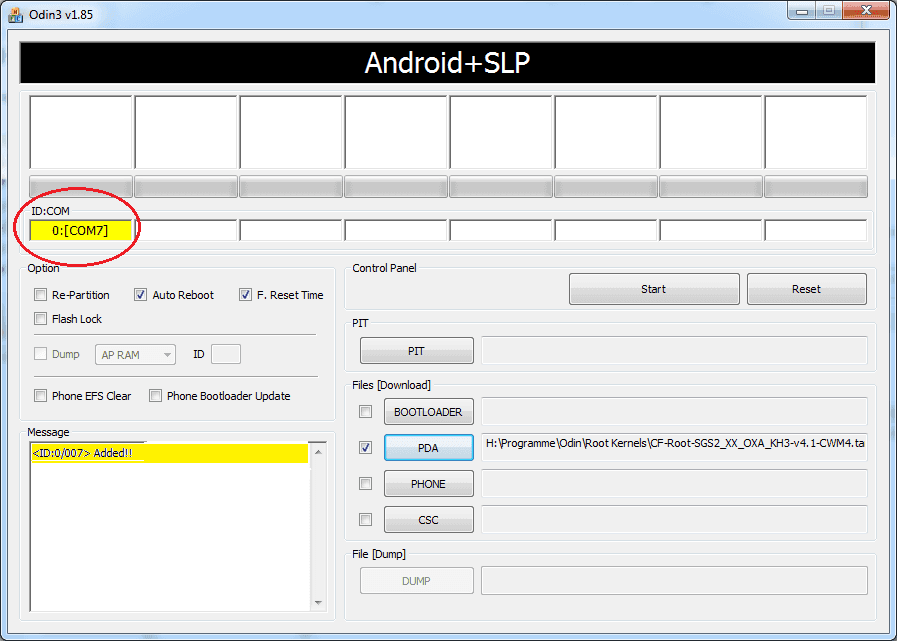The image size is (897, 641).
Task: Enable Phone Bootloader Update checkbox
Action: click(155, 395)
